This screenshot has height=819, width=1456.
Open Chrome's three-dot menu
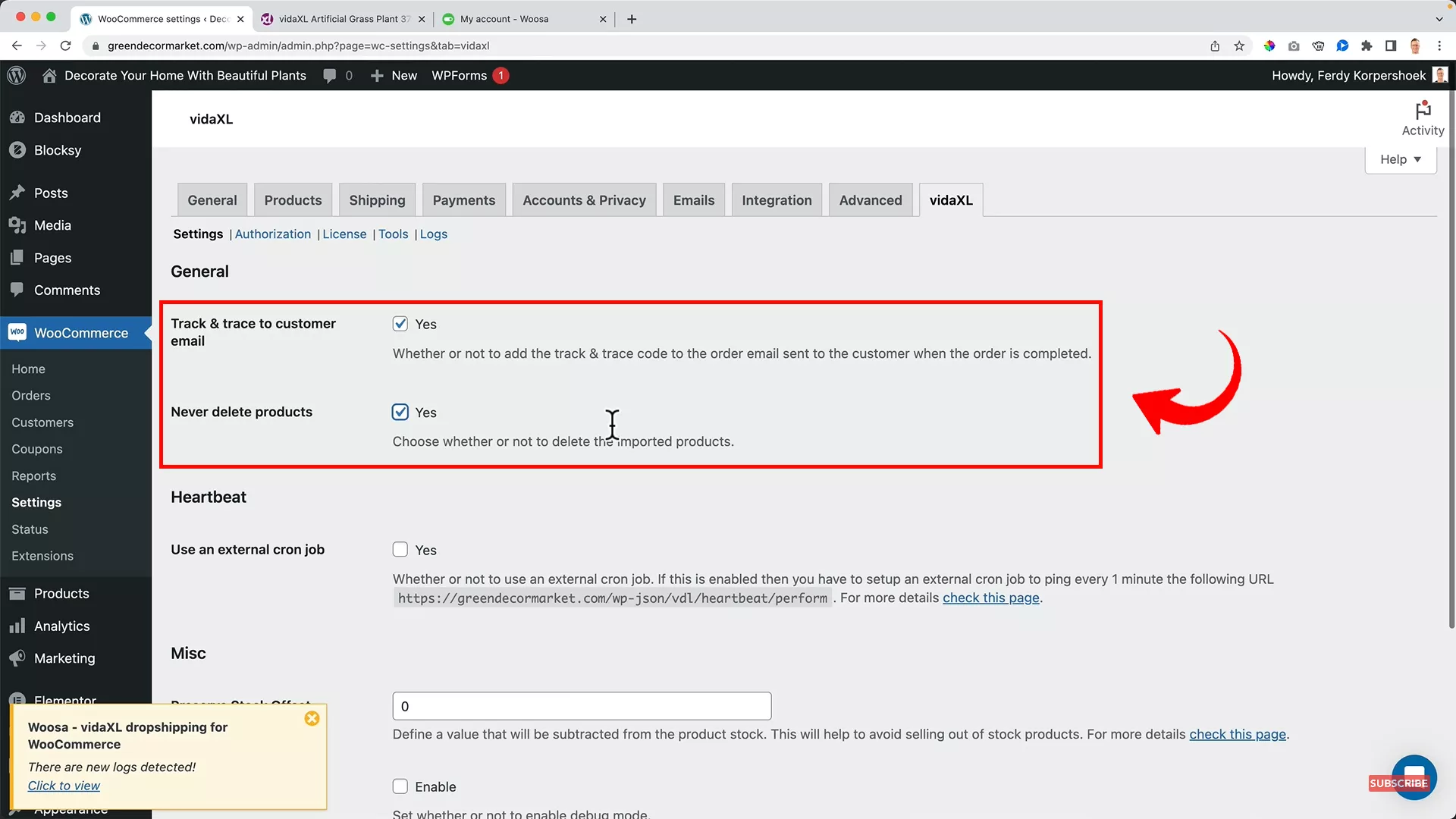click(x=1440, y=45)
